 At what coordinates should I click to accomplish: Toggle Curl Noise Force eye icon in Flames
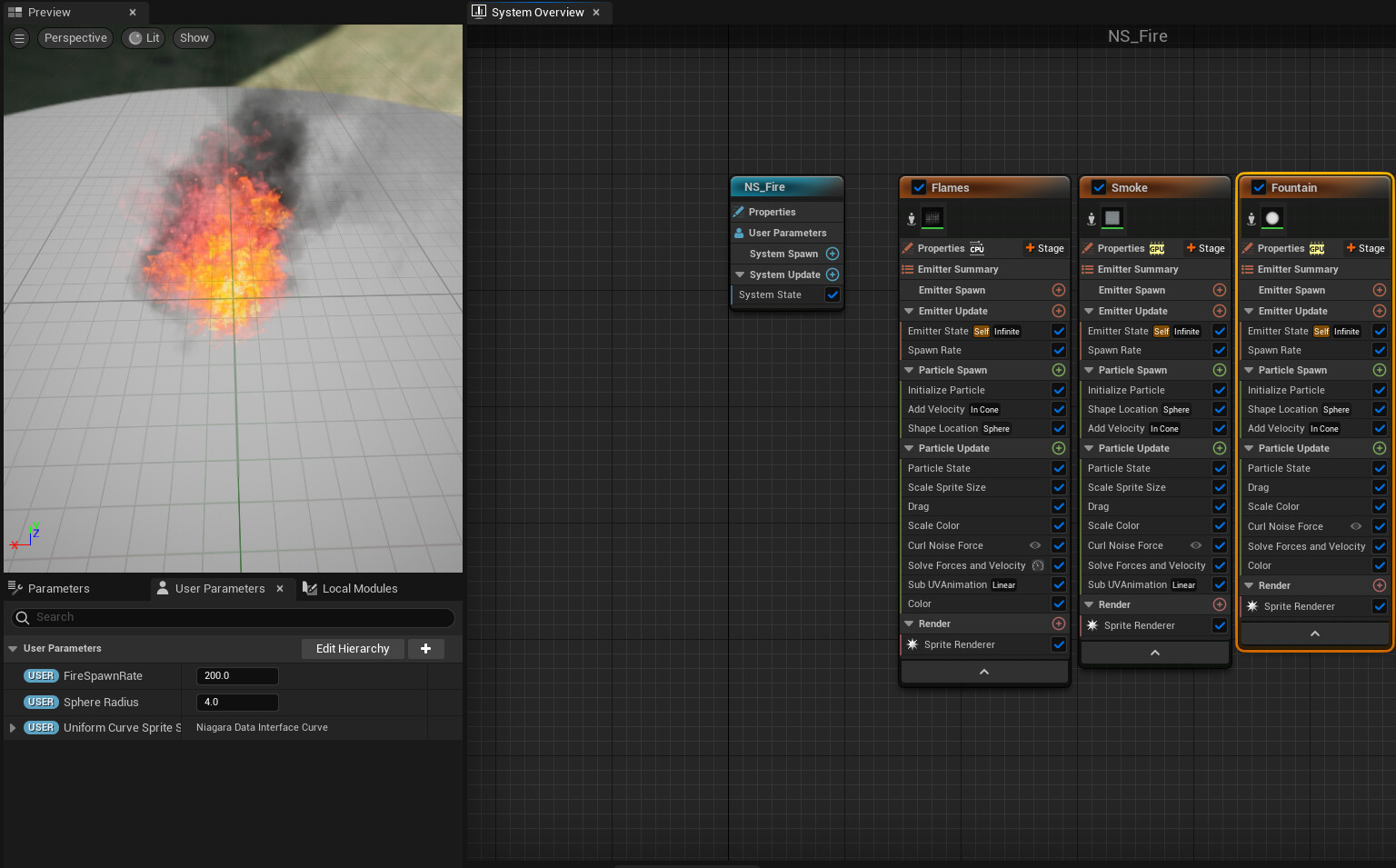(1035, 545)
